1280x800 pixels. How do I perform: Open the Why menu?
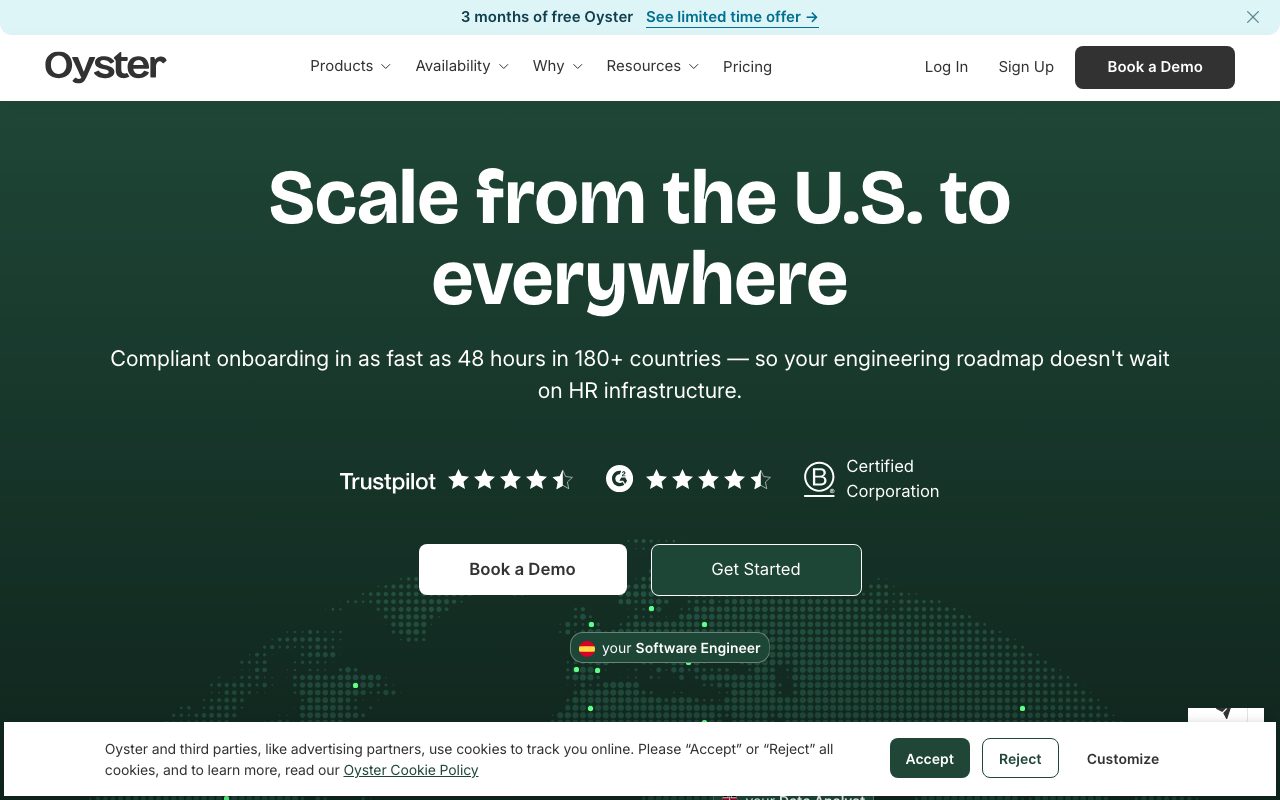(x=558, y=66)
